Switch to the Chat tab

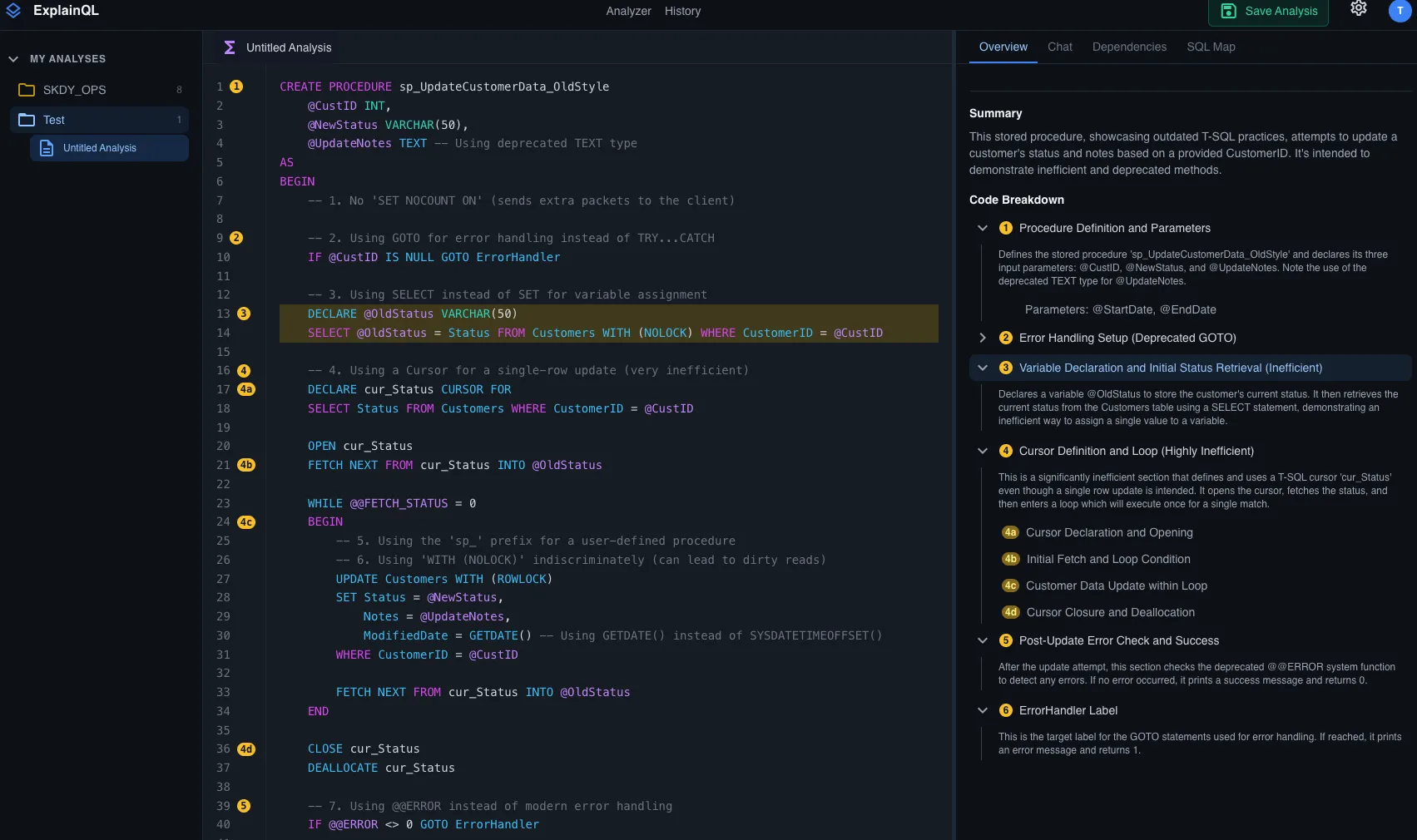click(x=1059, y=47)
